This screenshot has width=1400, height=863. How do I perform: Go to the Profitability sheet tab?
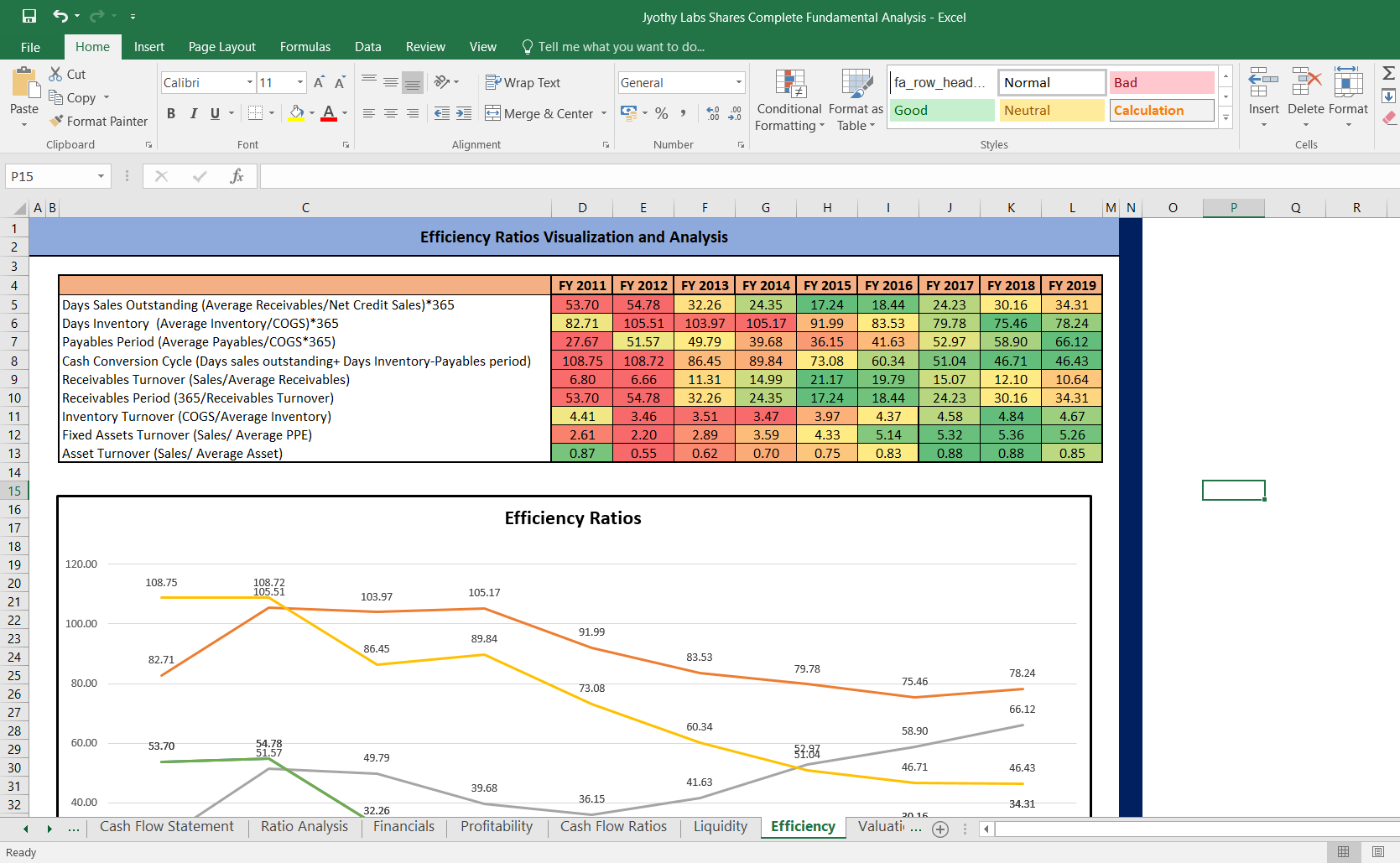tap(497, 827)
